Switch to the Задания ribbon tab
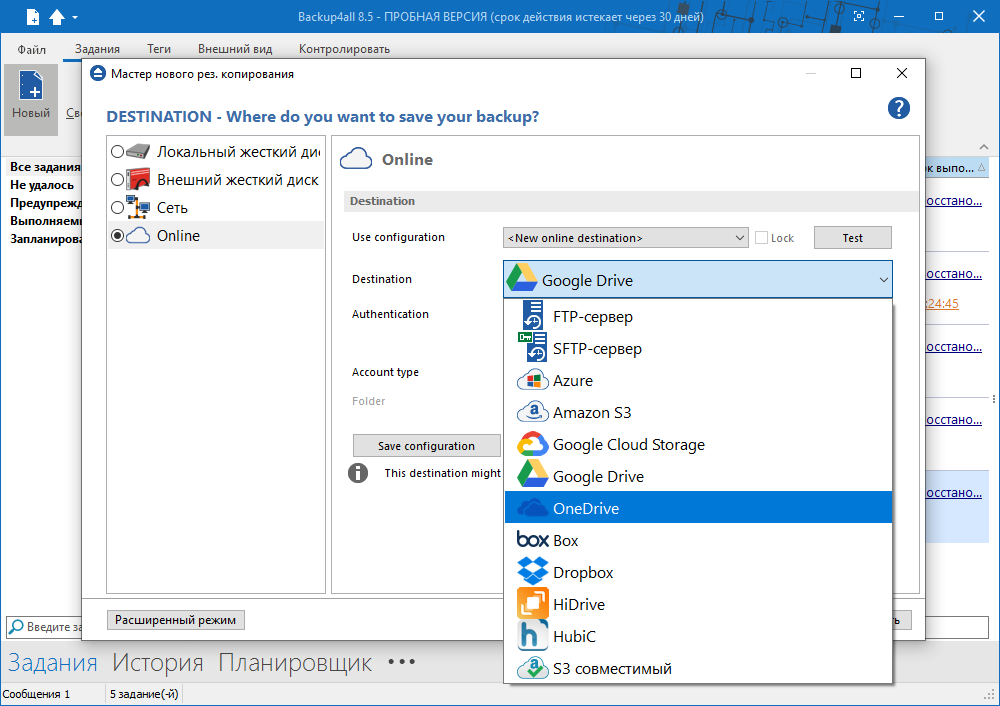Image resolution: width=1000 pixels, height=706 pixels. [97, 49]
